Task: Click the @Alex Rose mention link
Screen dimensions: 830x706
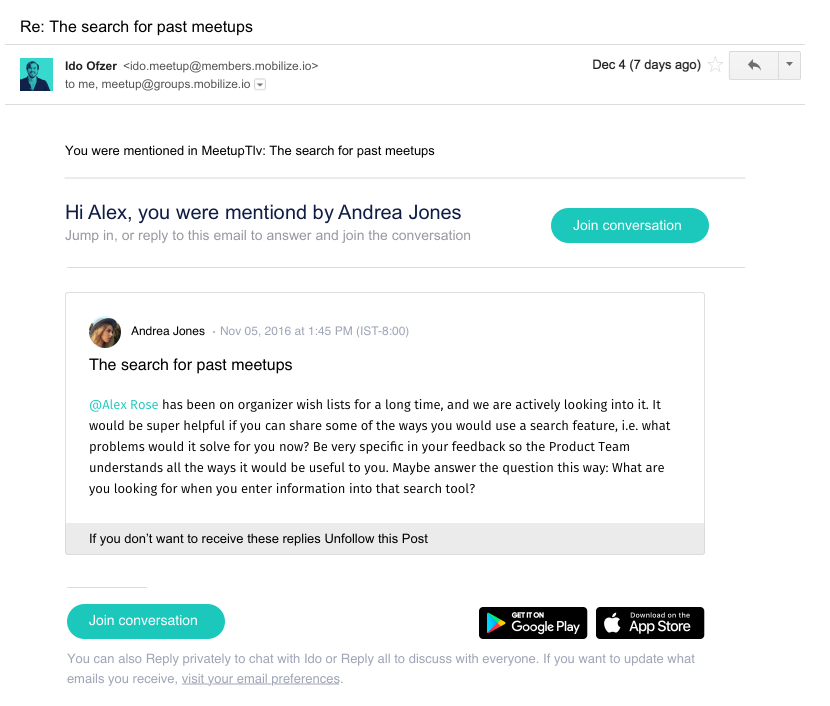Action: click(123, 405)
